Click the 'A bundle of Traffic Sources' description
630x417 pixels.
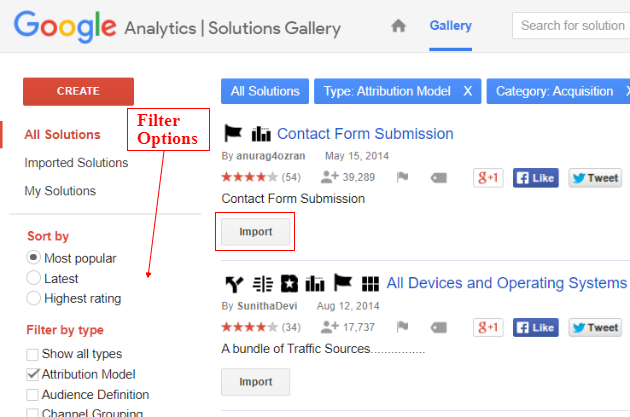coord(323,349)
